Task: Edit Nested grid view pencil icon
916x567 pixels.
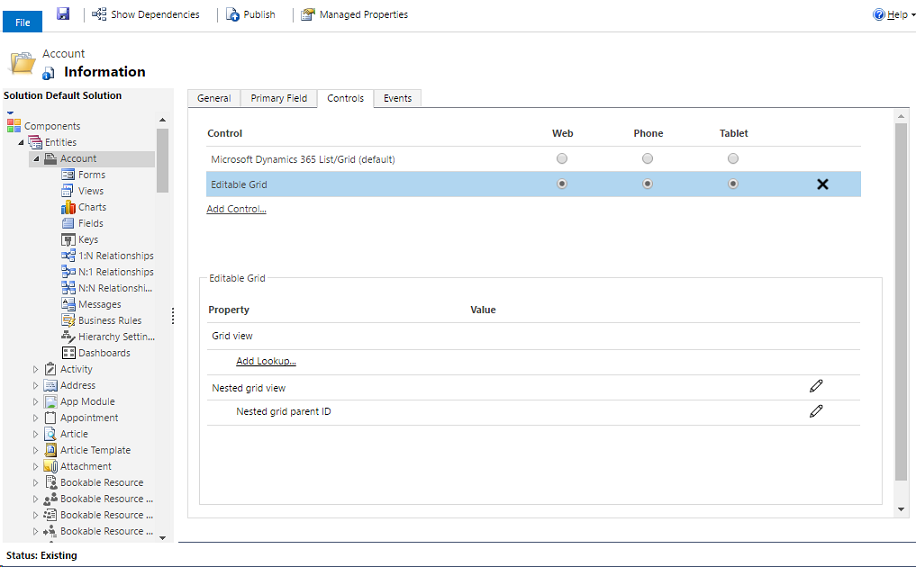Action: click(816, 385)
